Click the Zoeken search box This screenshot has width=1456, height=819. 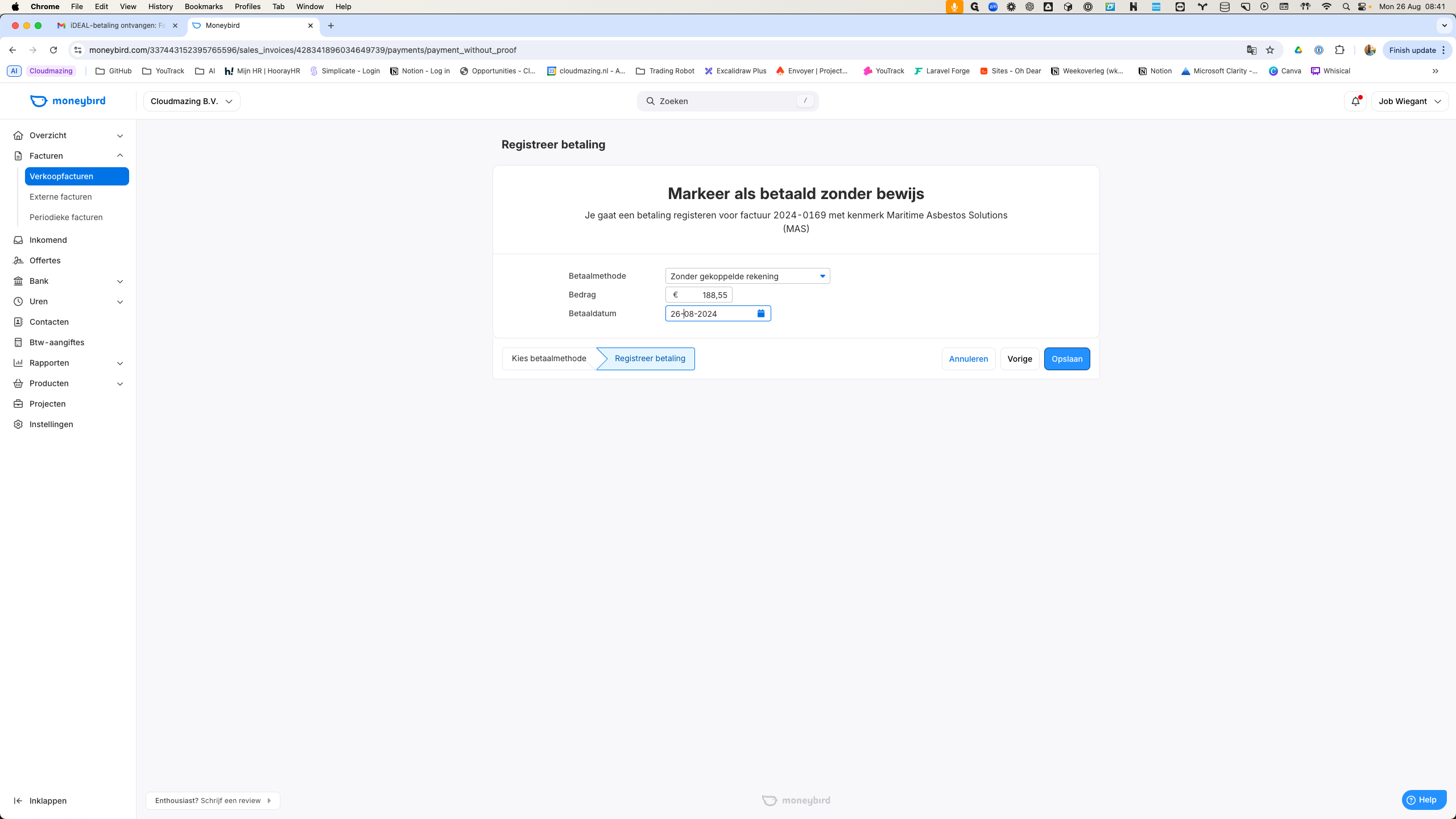click(x=727, y=101)
